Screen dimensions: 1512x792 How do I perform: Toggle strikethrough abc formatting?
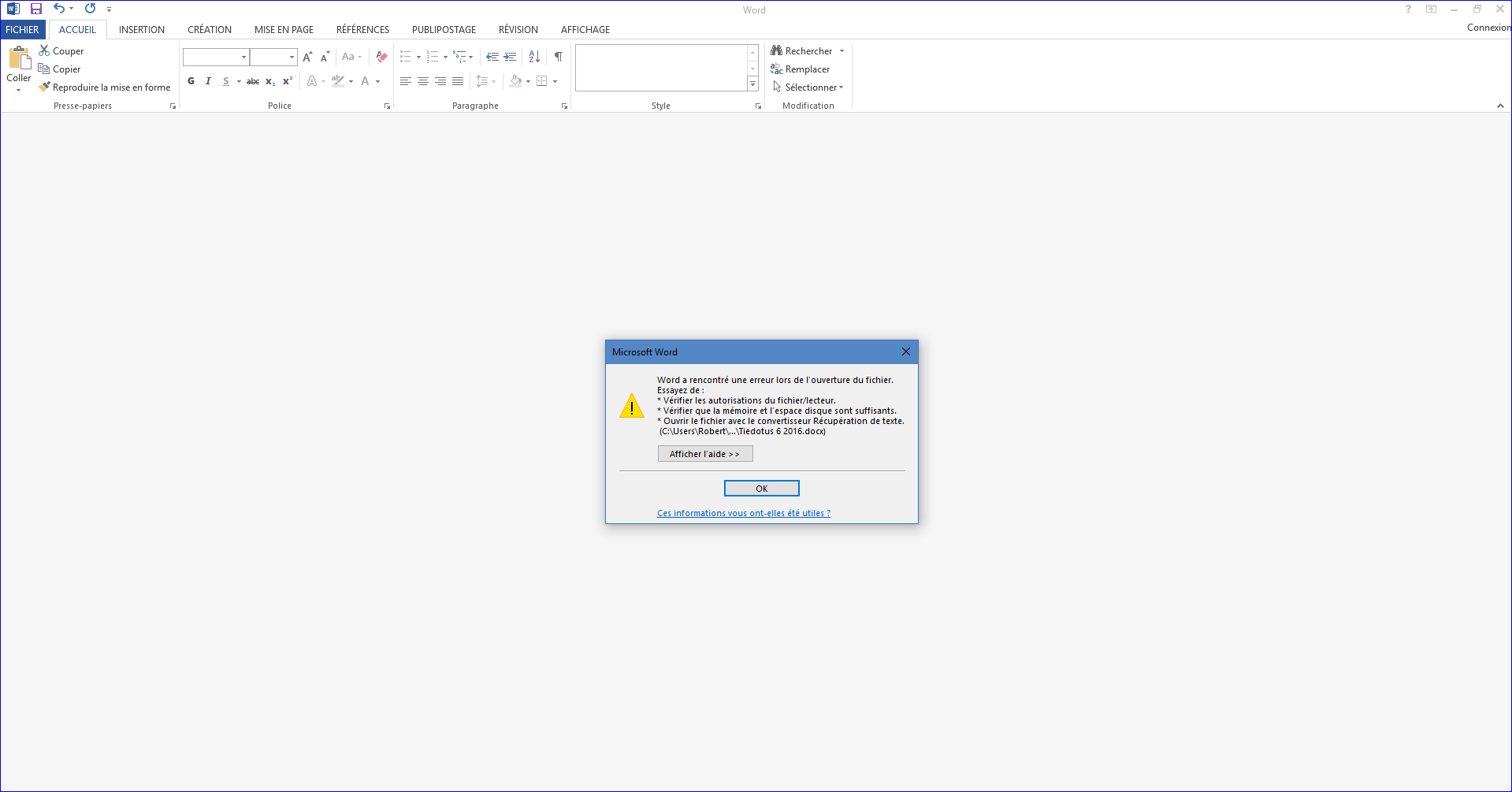click(253, 81)
